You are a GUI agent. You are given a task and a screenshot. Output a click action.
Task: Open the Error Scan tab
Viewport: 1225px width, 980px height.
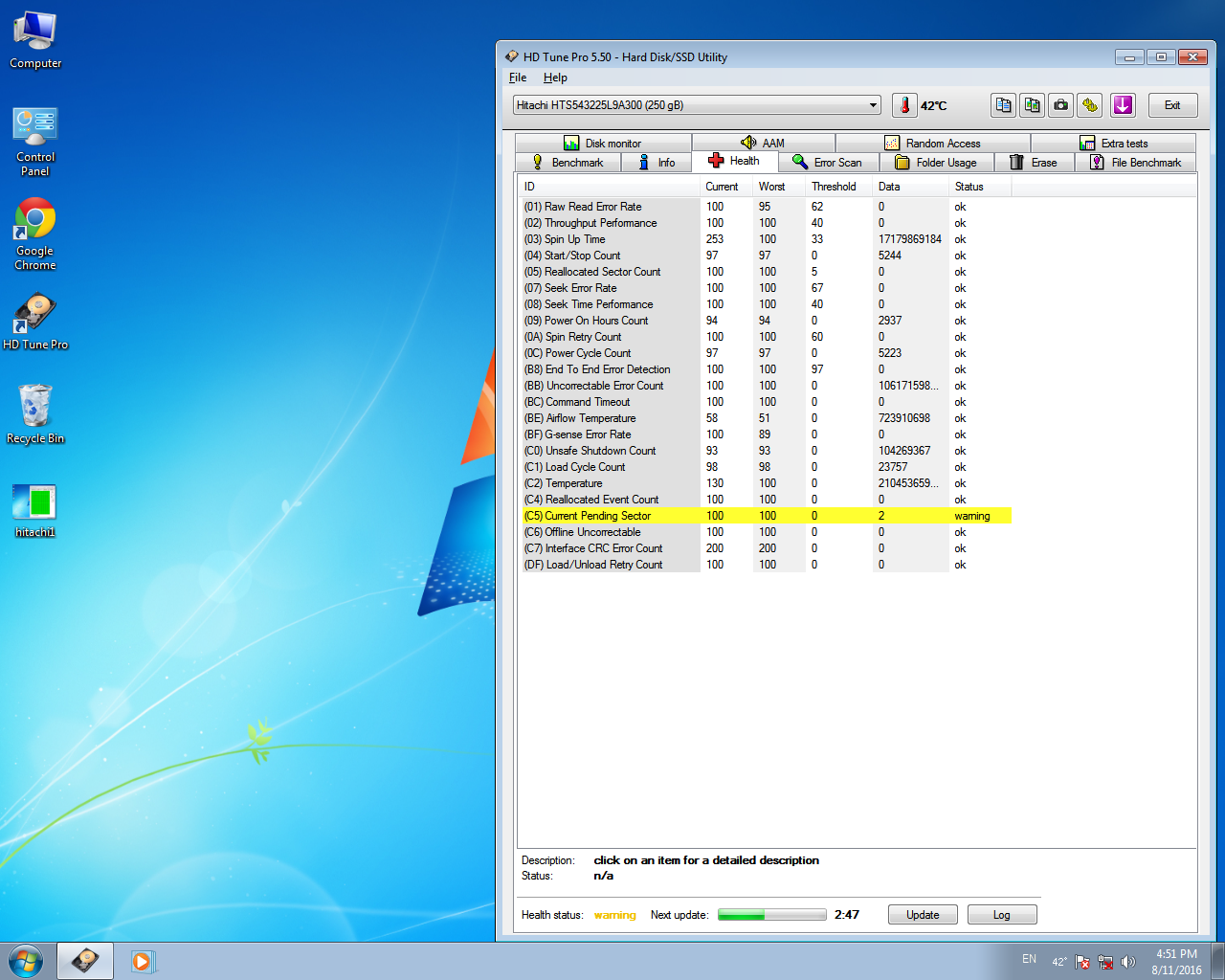[828, 163]
